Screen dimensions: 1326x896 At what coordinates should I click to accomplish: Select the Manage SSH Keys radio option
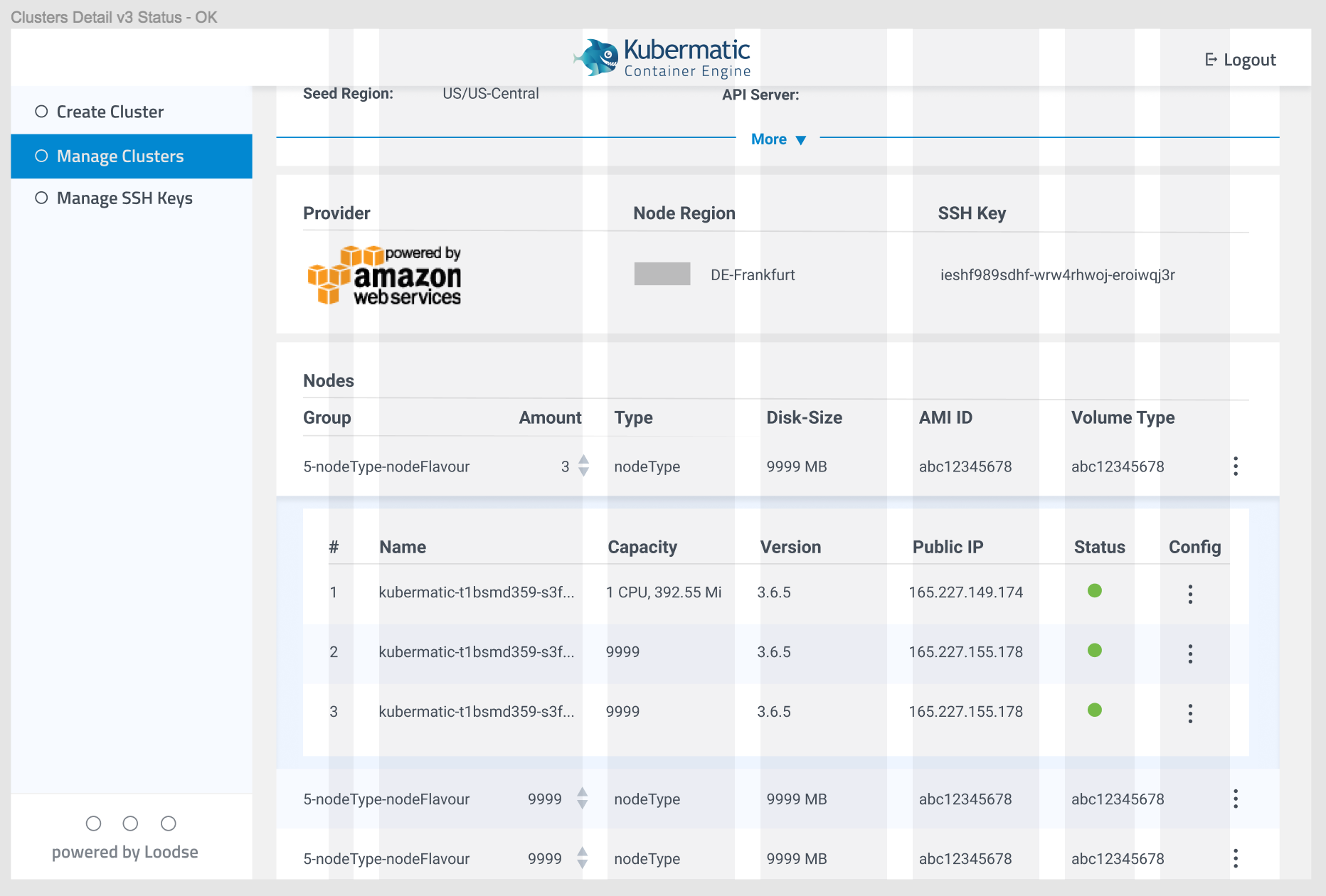(41, 198)
